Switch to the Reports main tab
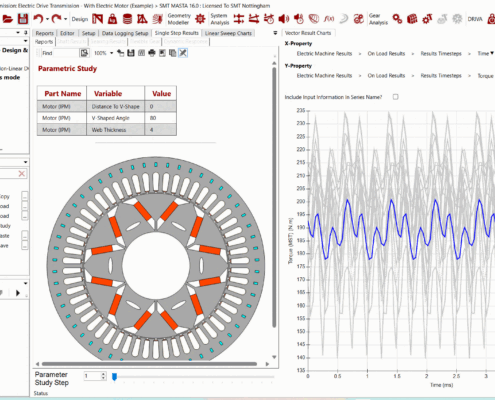The width and height of the screenshot is (495, 400). pos(45,33)
